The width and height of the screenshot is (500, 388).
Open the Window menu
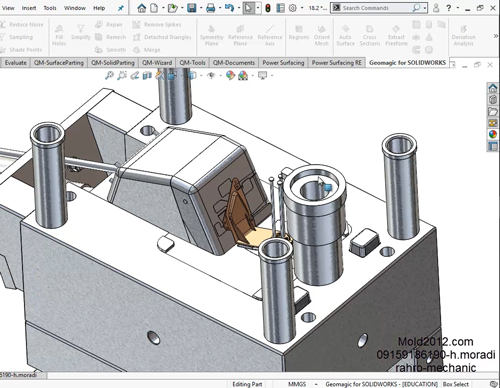coord(75,8)
